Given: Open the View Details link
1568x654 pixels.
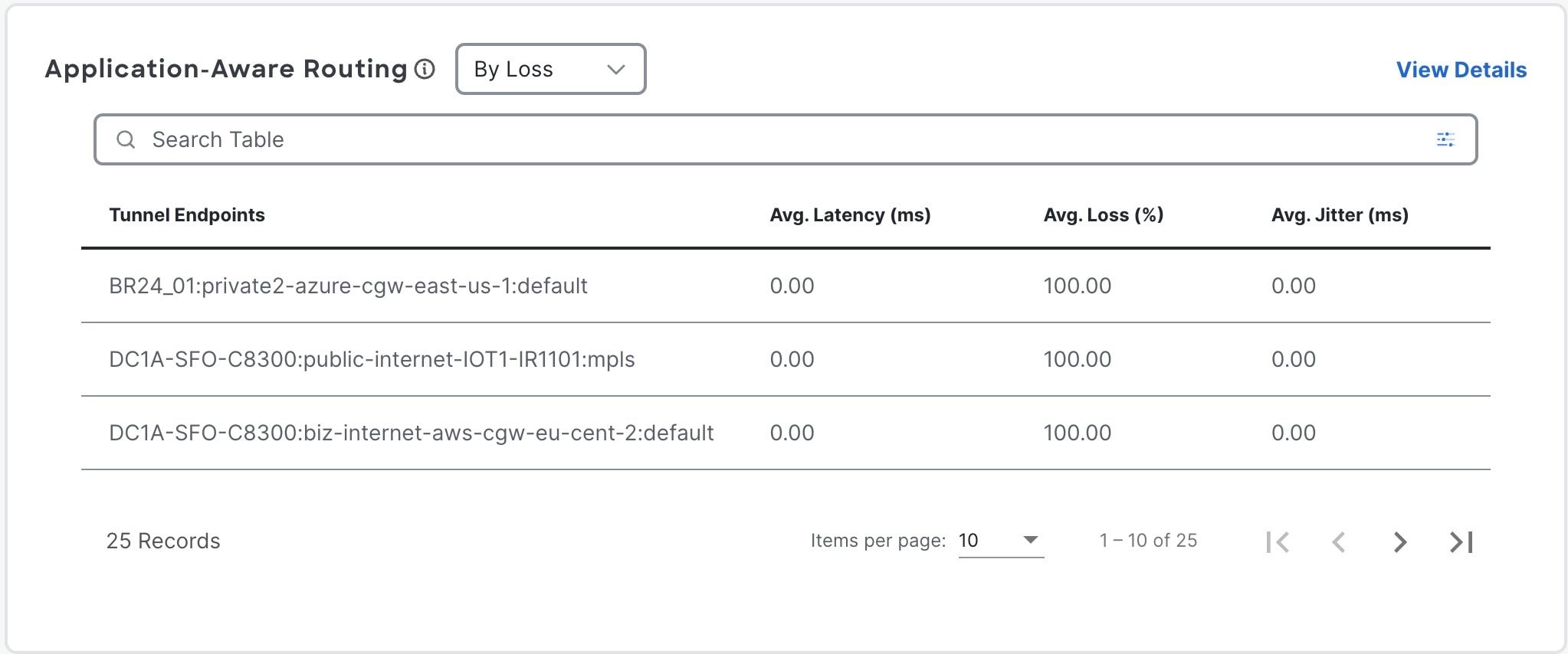Looking at the screenshot, I should (x=1461, y=70).
